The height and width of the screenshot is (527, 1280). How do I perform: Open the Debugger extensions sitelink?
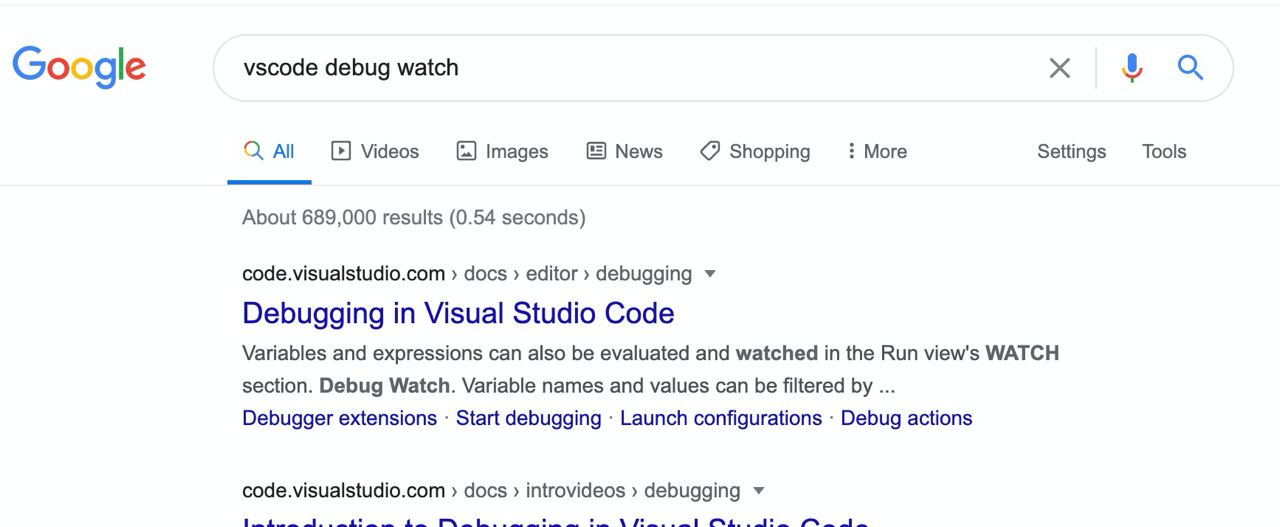pos(339,418)
